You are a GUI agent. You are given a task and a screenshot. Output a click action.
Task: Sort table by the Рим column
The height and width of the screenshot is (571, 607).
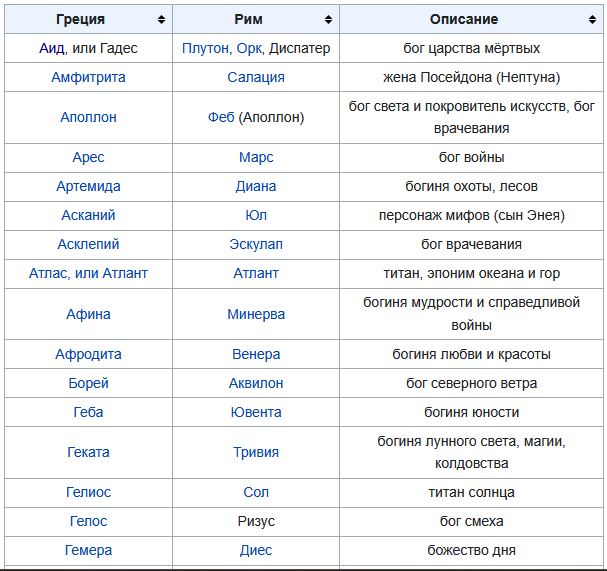coord(328,20)
